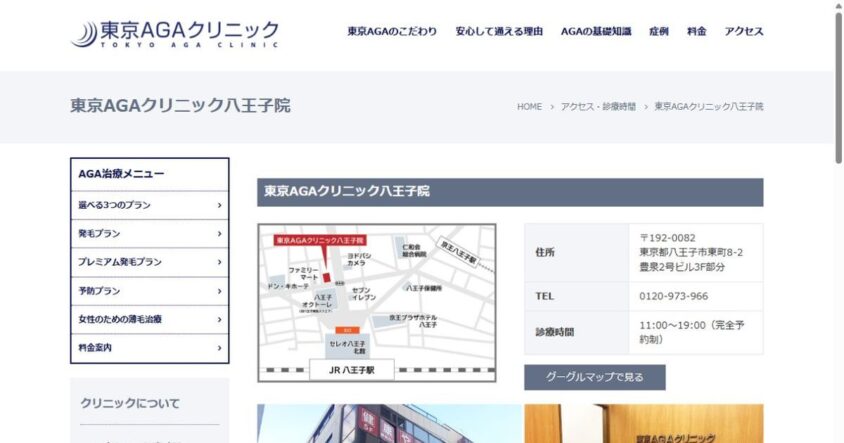Click chevron arrow next to プレミアム発毛プラン
The image size is (844, 443).
click(219, 262)
